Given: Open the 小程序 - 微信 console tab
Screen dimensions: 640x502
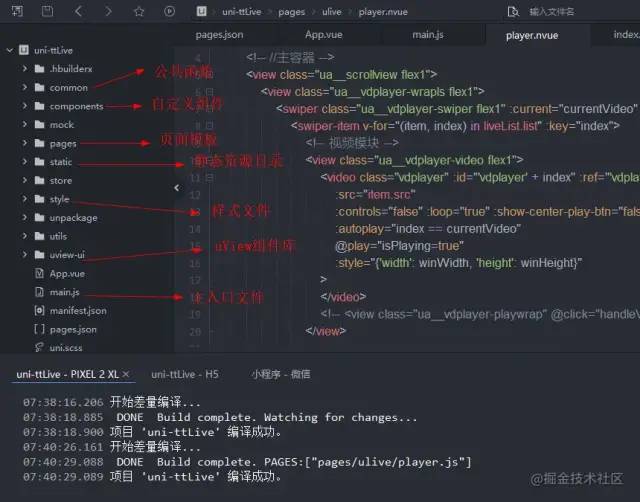Looking at the screenshot, I should pyautogui.click(x=281, y=374).
